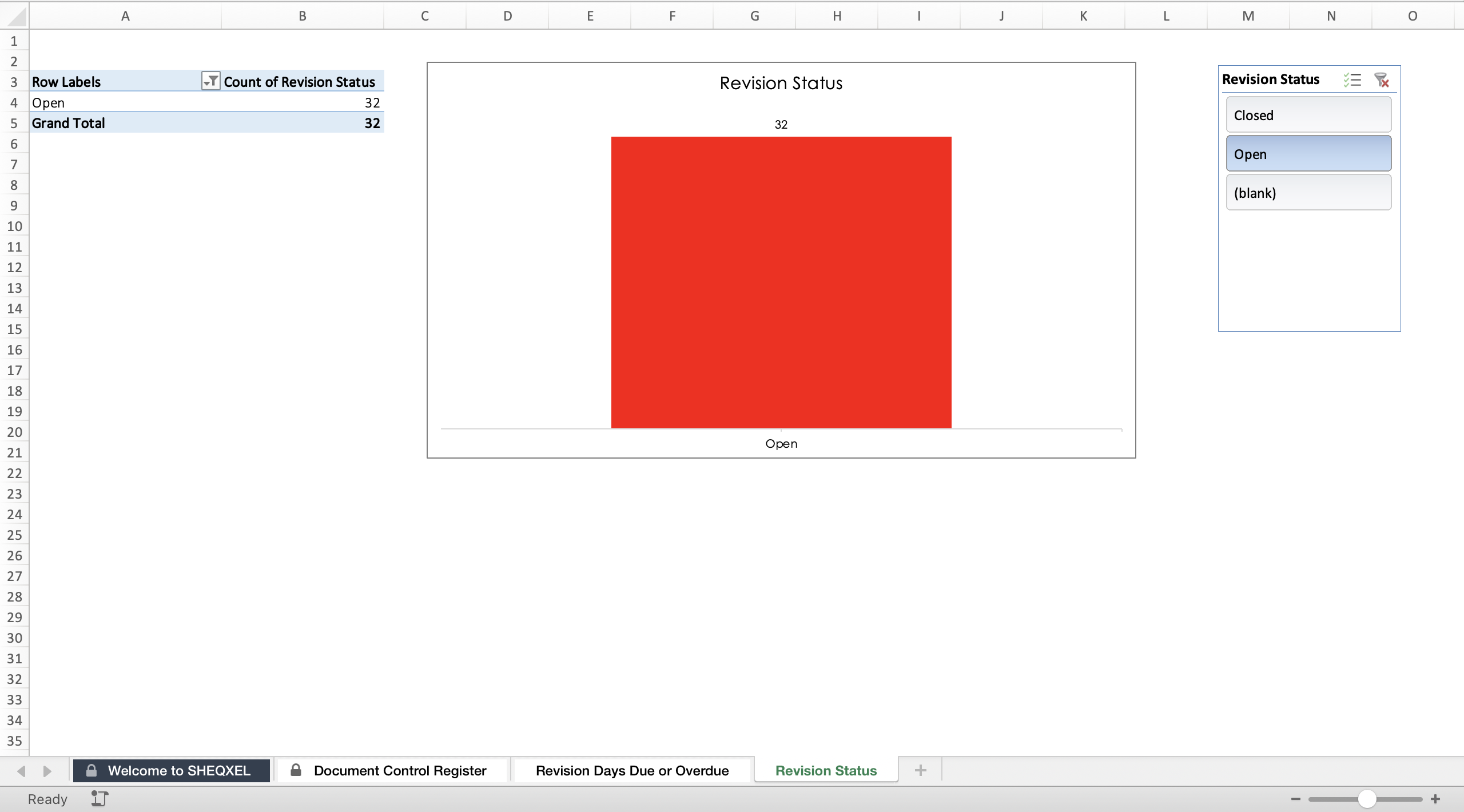The height and width of the screenshot is (812, 1464).
Task: Click the red Open bar in the chart
Action: [781, 282]
